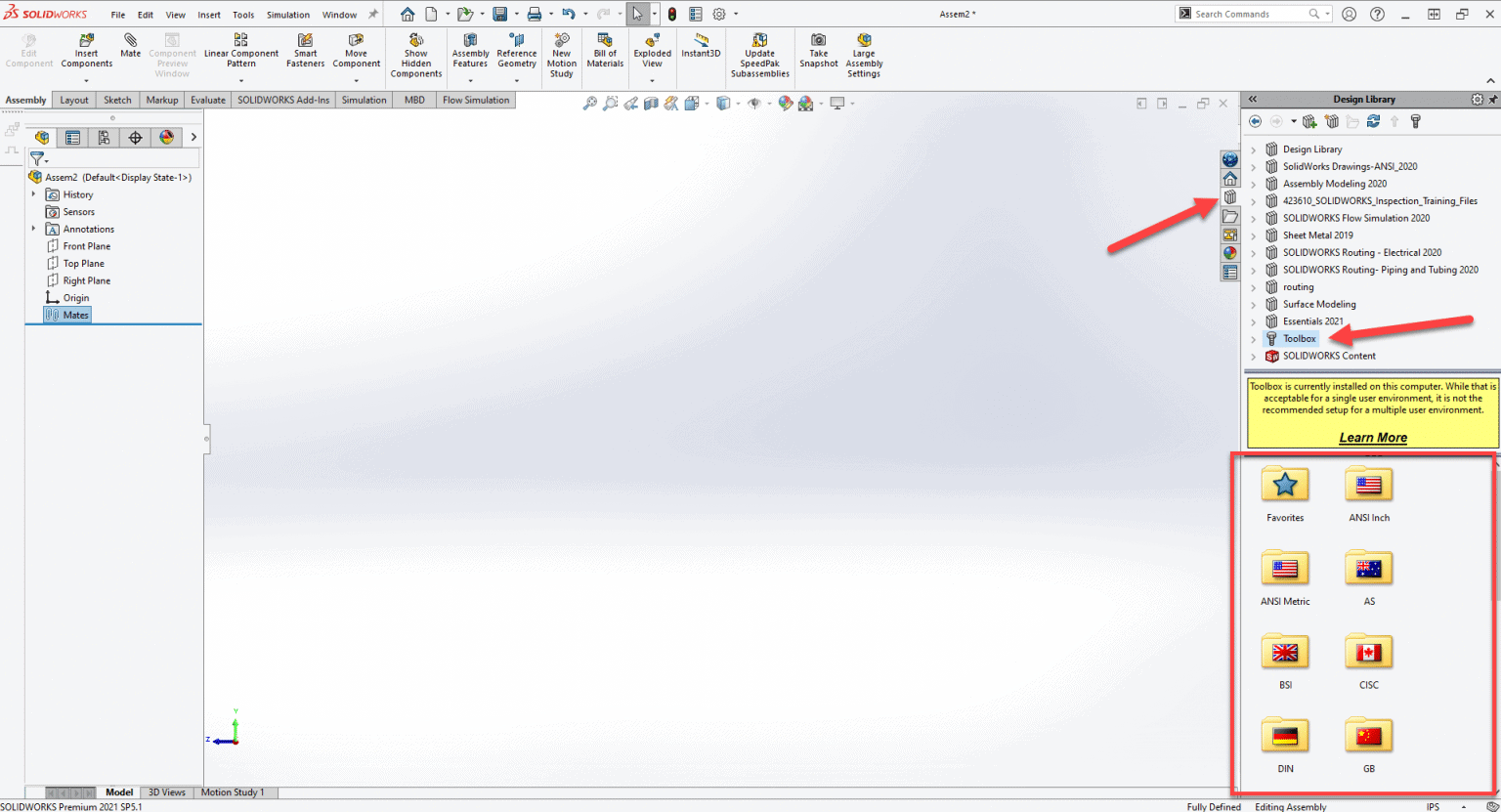Viewport: 1501px width, 812px height.
Task: Create a New Motion Study
Action: [x=562, y=55]
